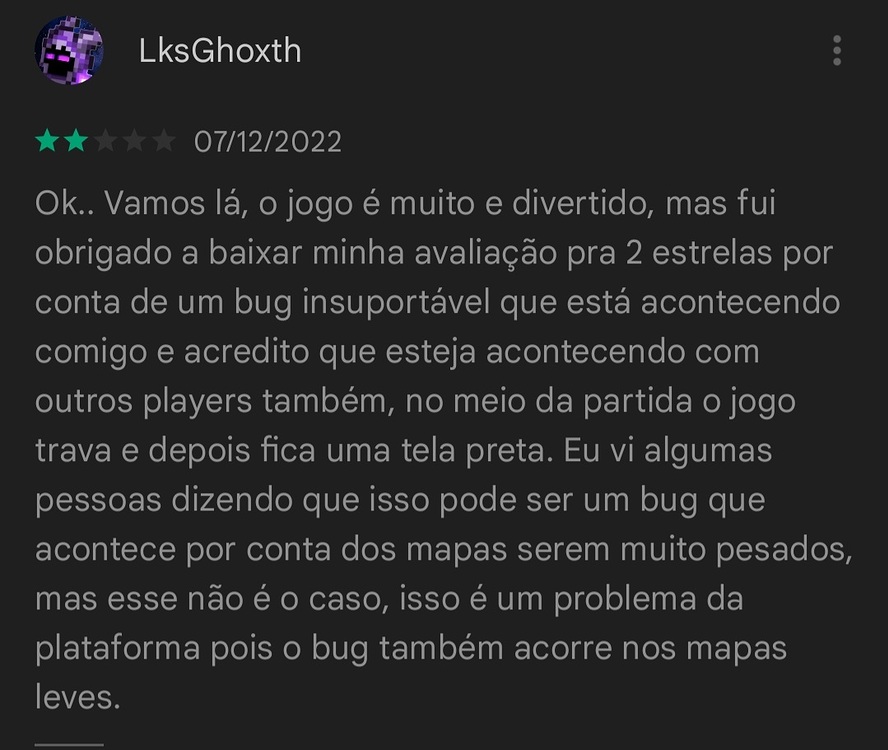Click the third grey rating star
888x750 pixels.
point(105,141)
